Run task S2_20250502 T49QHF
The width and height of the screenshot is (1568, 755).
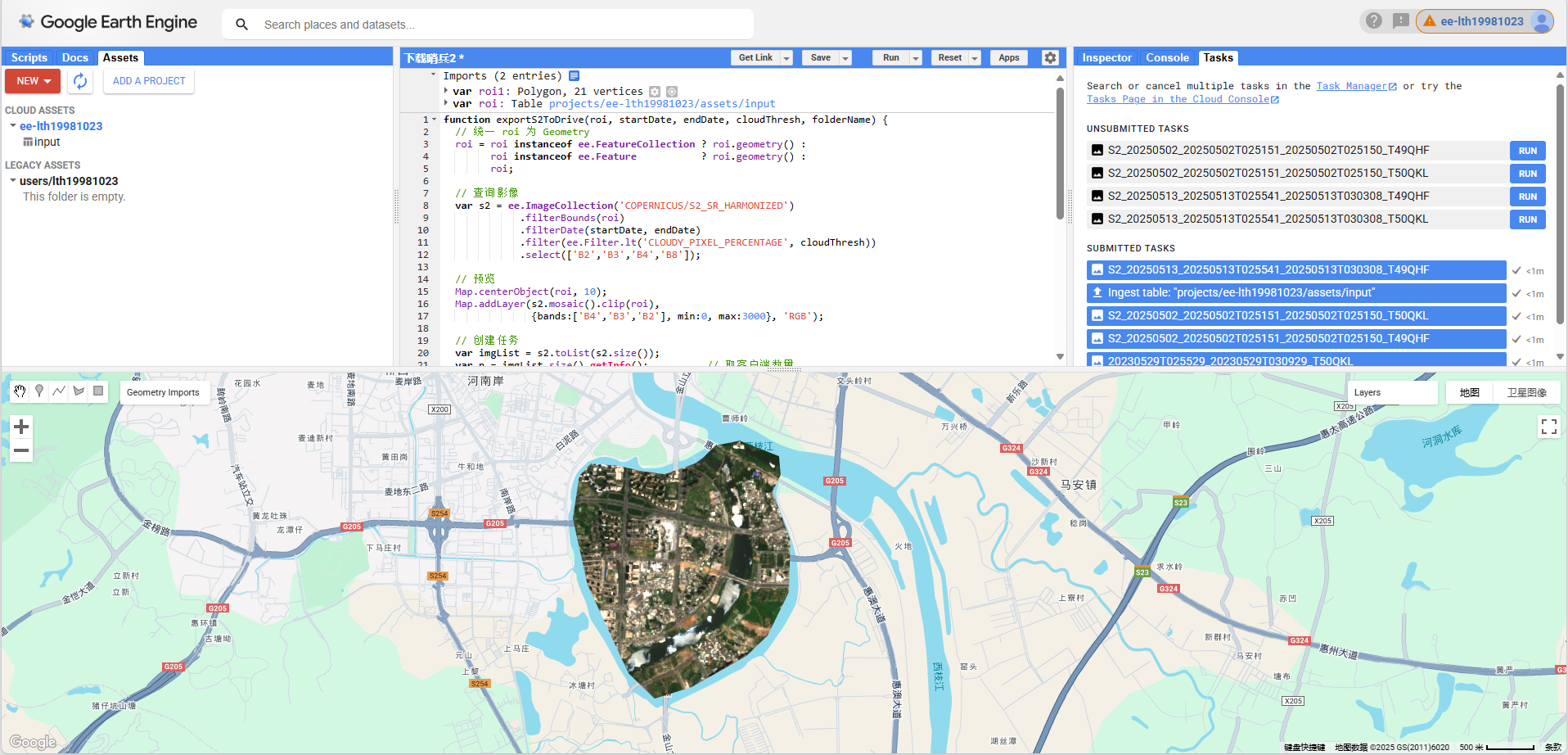pyautogui.click(x=1528, y=151)
